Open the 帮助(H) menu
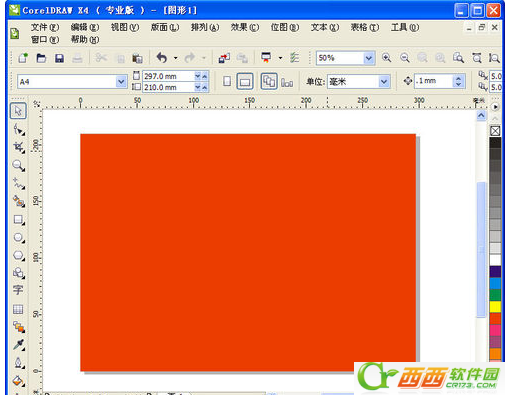The image size is (505, 395). click(x=85, y=40)
